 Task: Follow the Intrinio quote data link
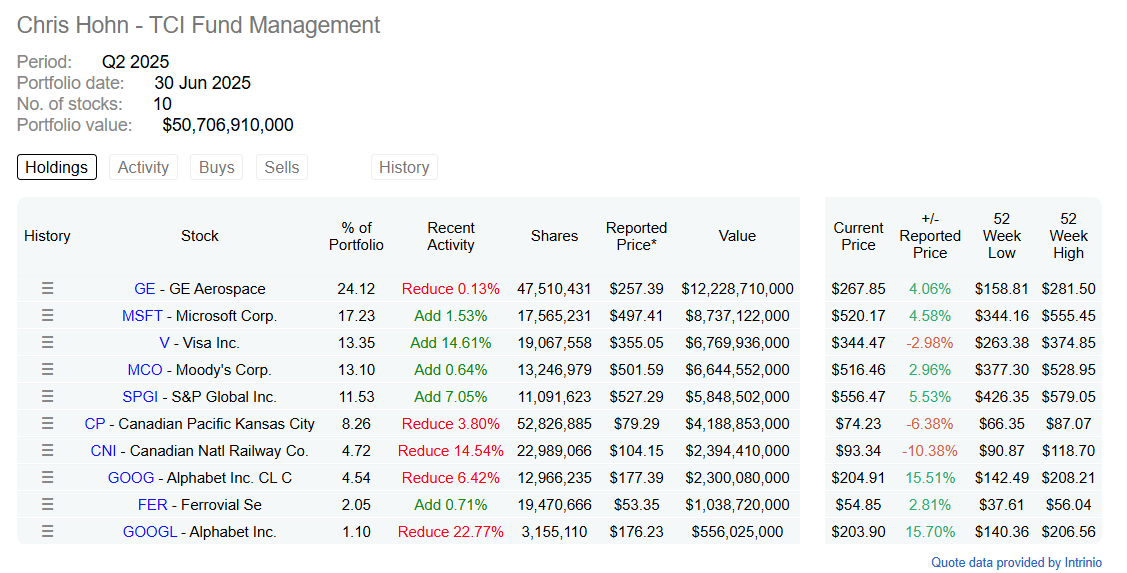pos(1016,562)
